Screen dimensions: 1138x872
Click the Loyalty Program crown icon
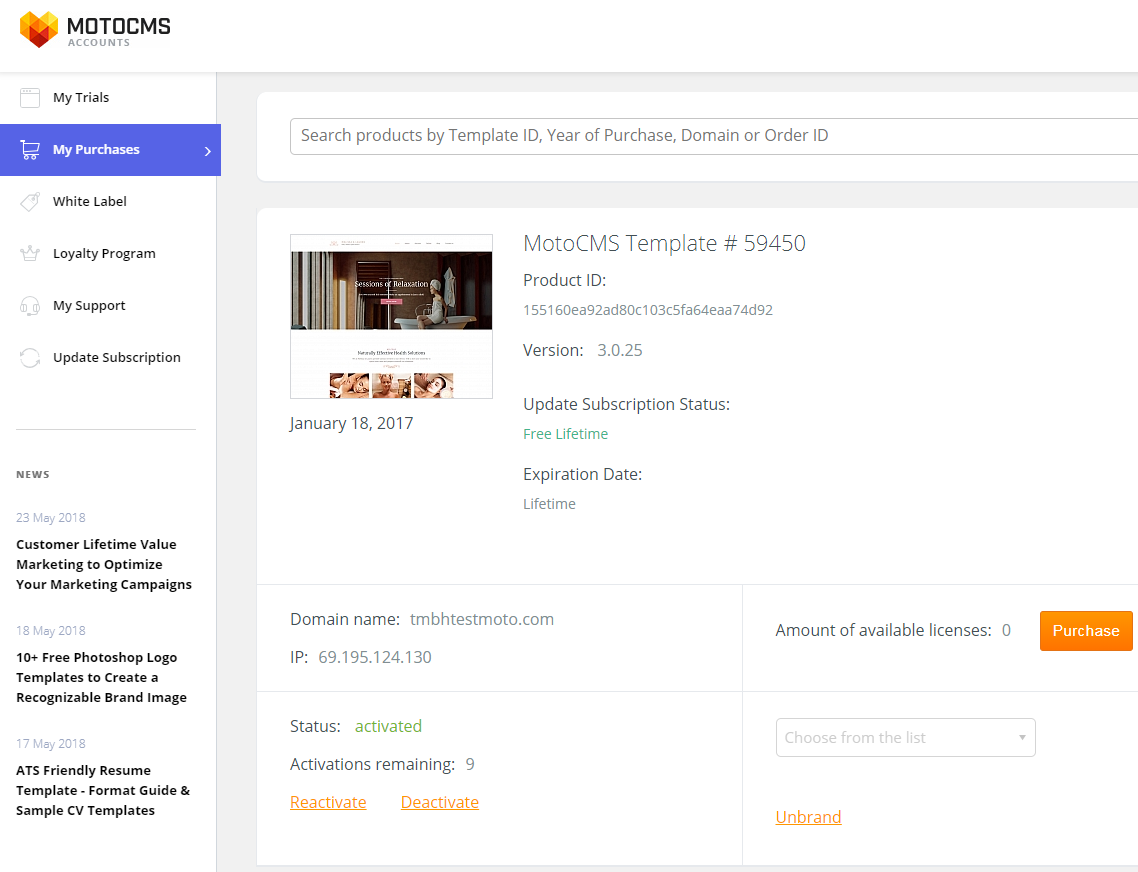(30, 253)
